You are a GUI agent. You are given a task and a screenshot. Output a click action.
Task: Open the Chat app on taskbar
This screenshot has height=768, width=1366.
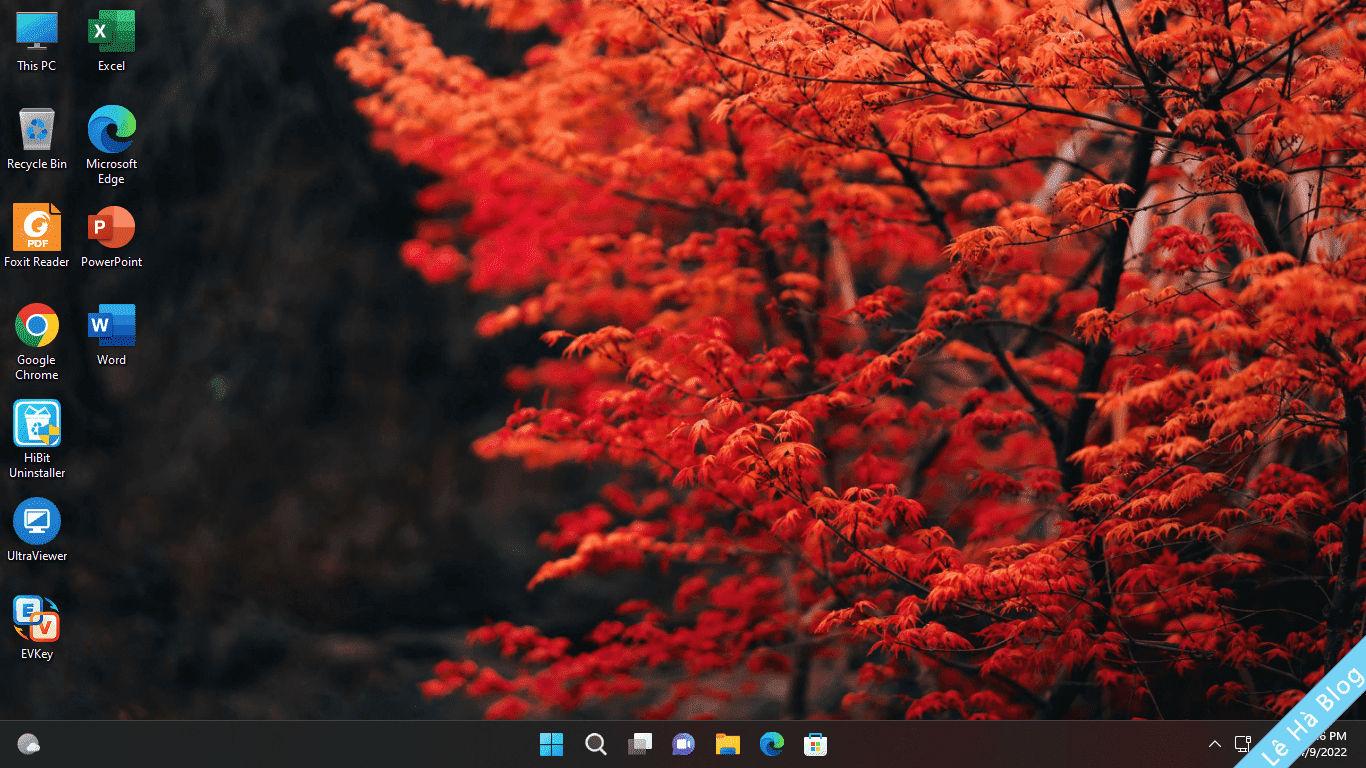(x=683, y=744)
